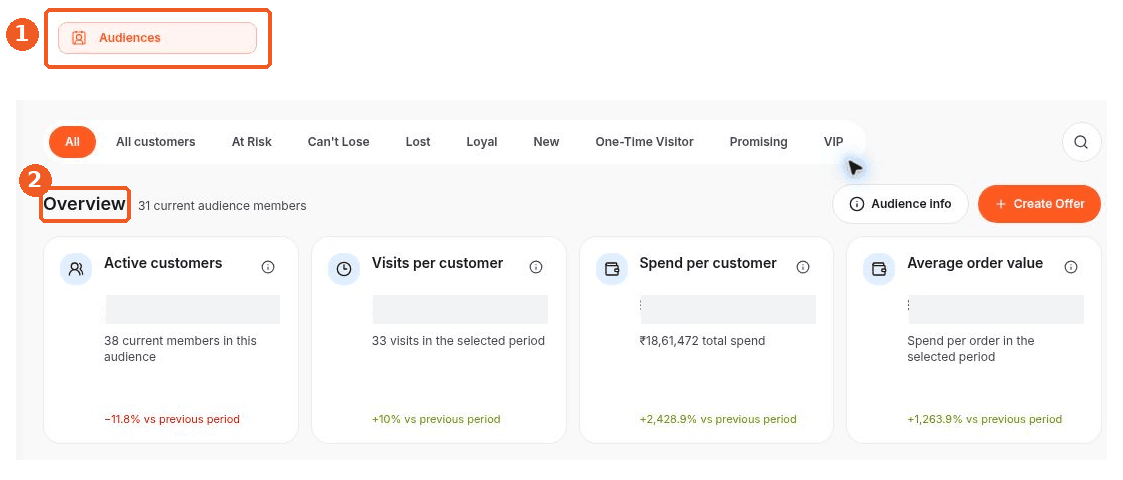
Task: Show info for Spend per customer card
Action: point(803,267)
